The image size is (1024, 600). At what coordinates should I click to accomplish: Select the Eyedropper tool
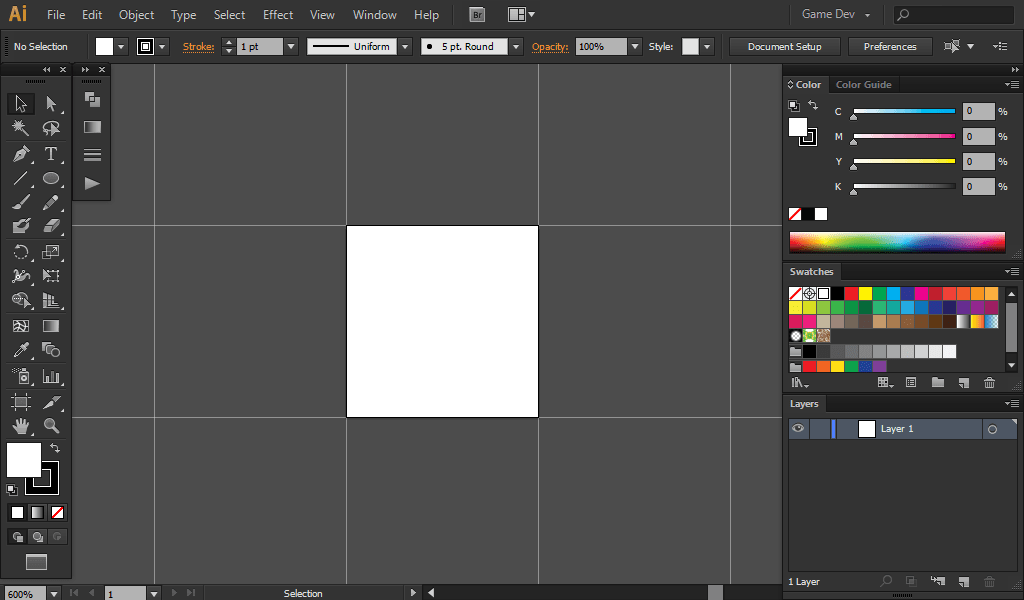coord(20,351)
